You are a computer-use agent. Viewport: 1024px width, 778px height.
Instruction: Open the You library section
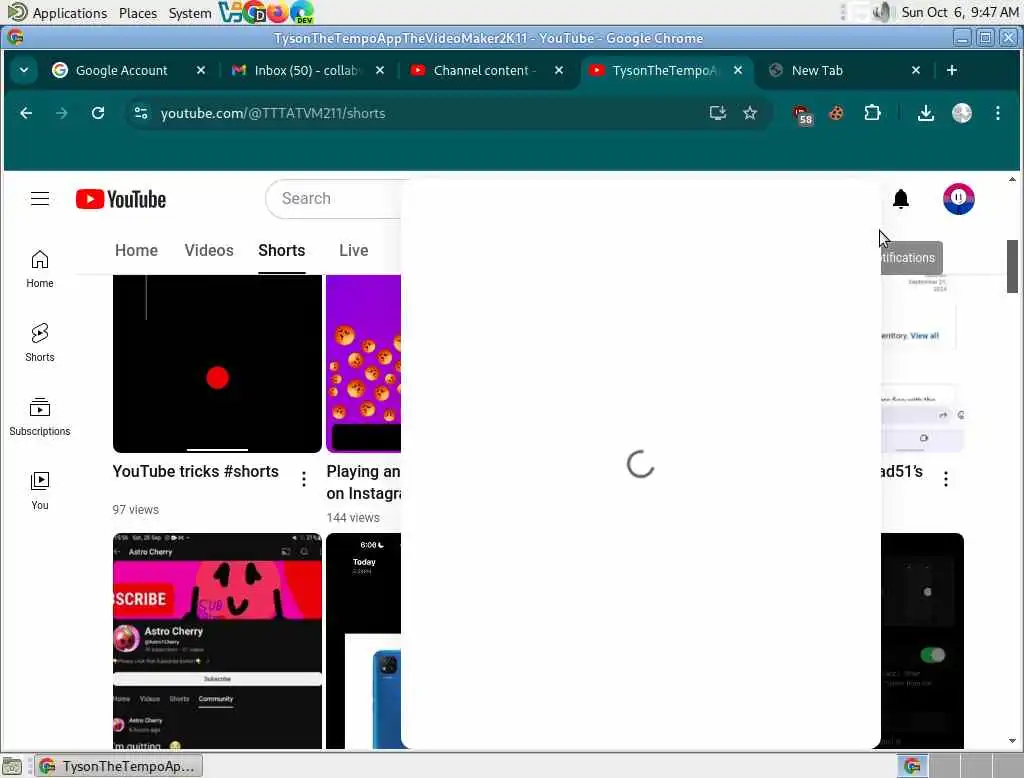[x=40, y=491]
